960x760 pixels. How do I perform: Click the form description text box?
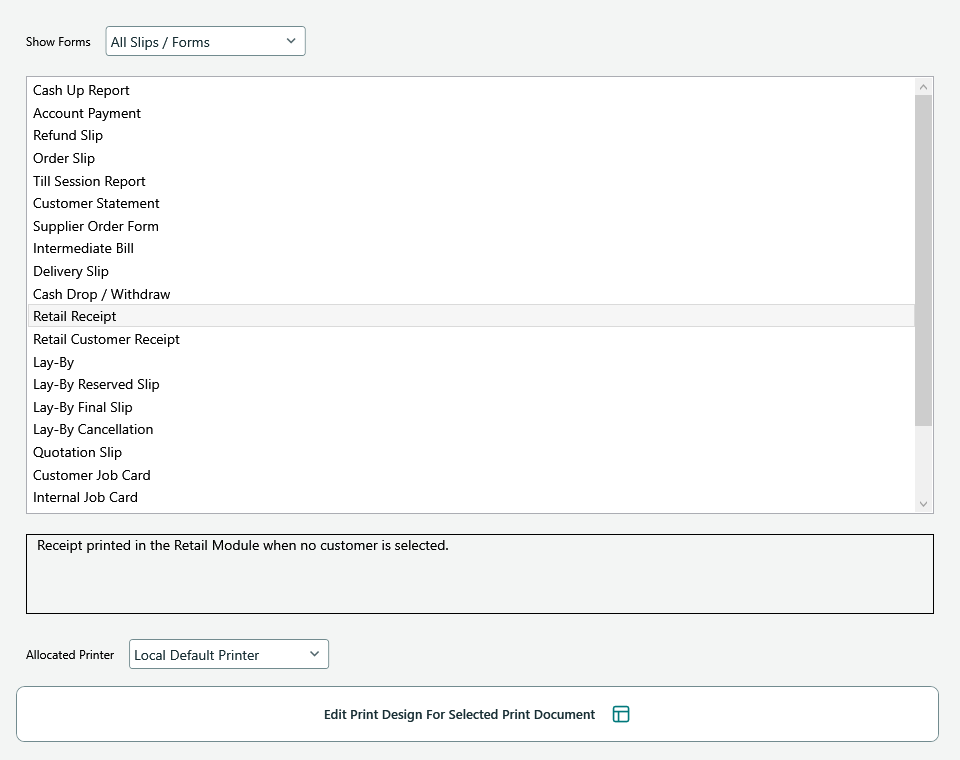pos(479,574)
